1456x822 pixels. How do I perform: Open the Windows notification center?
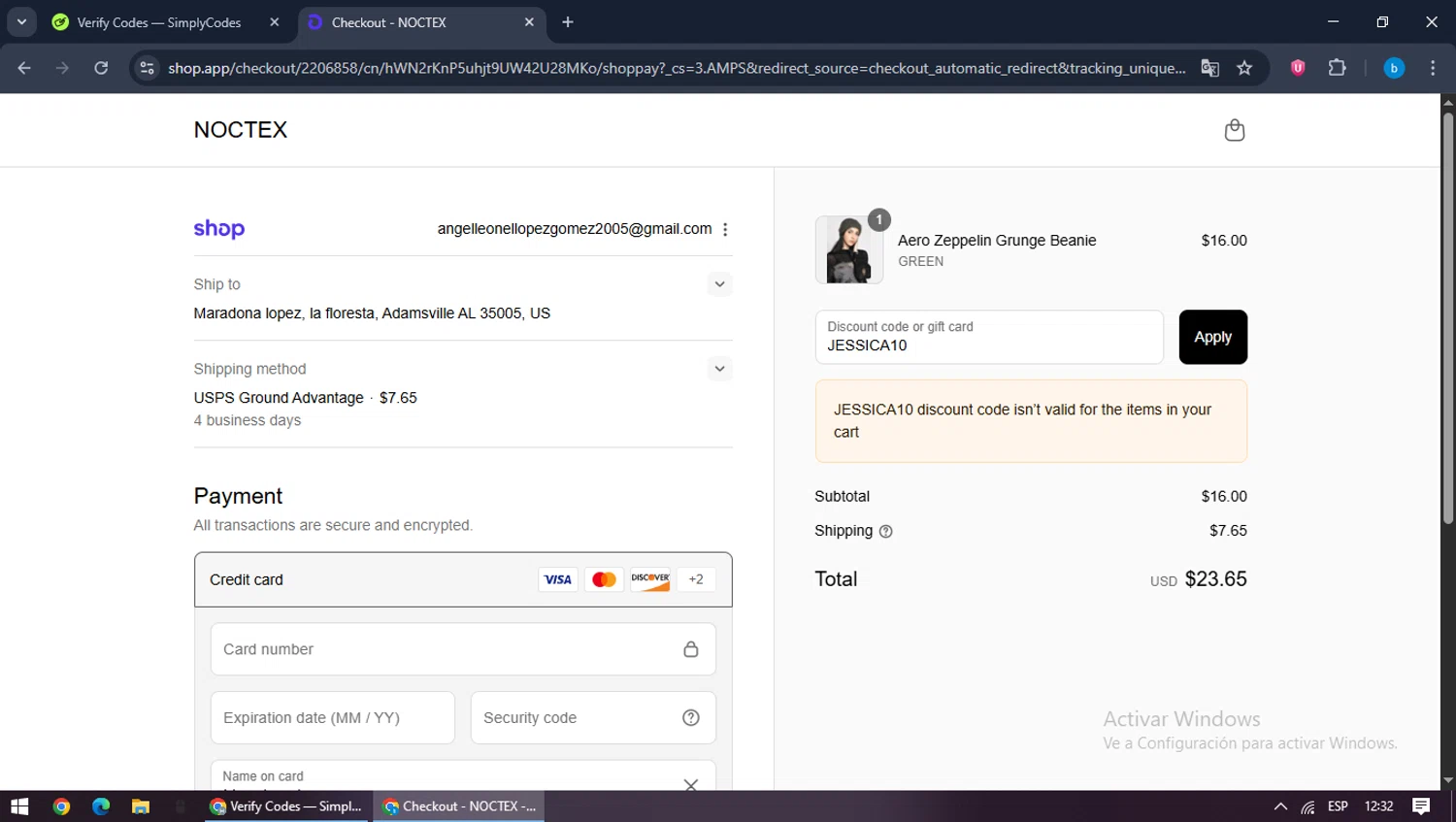tap(1421, 806)
